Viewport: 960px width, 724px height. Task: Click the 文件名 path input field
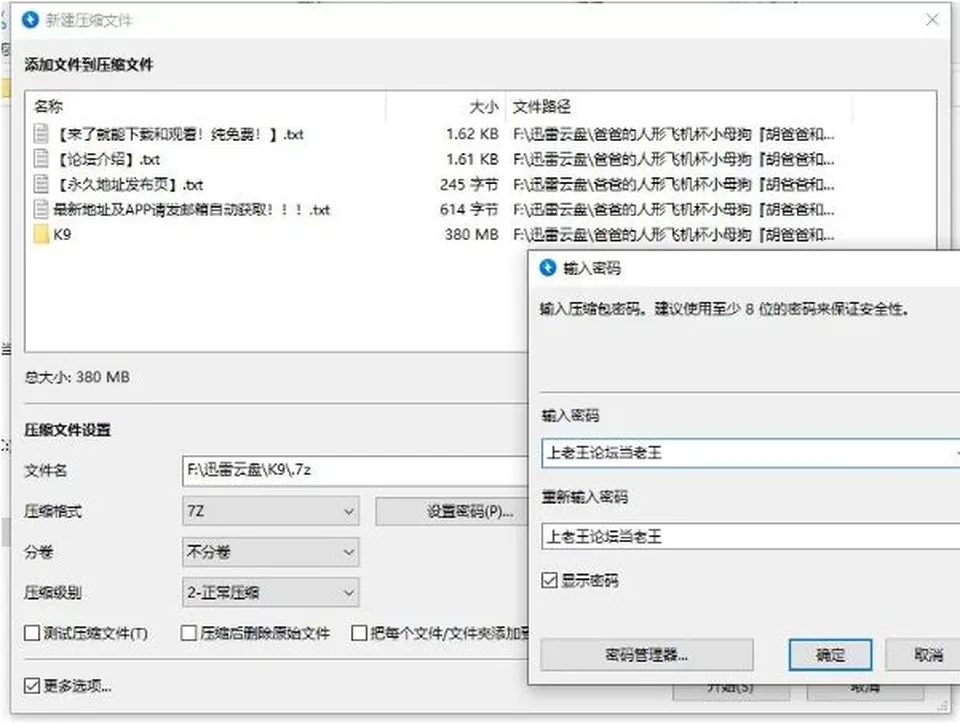[x=355, y=471]
